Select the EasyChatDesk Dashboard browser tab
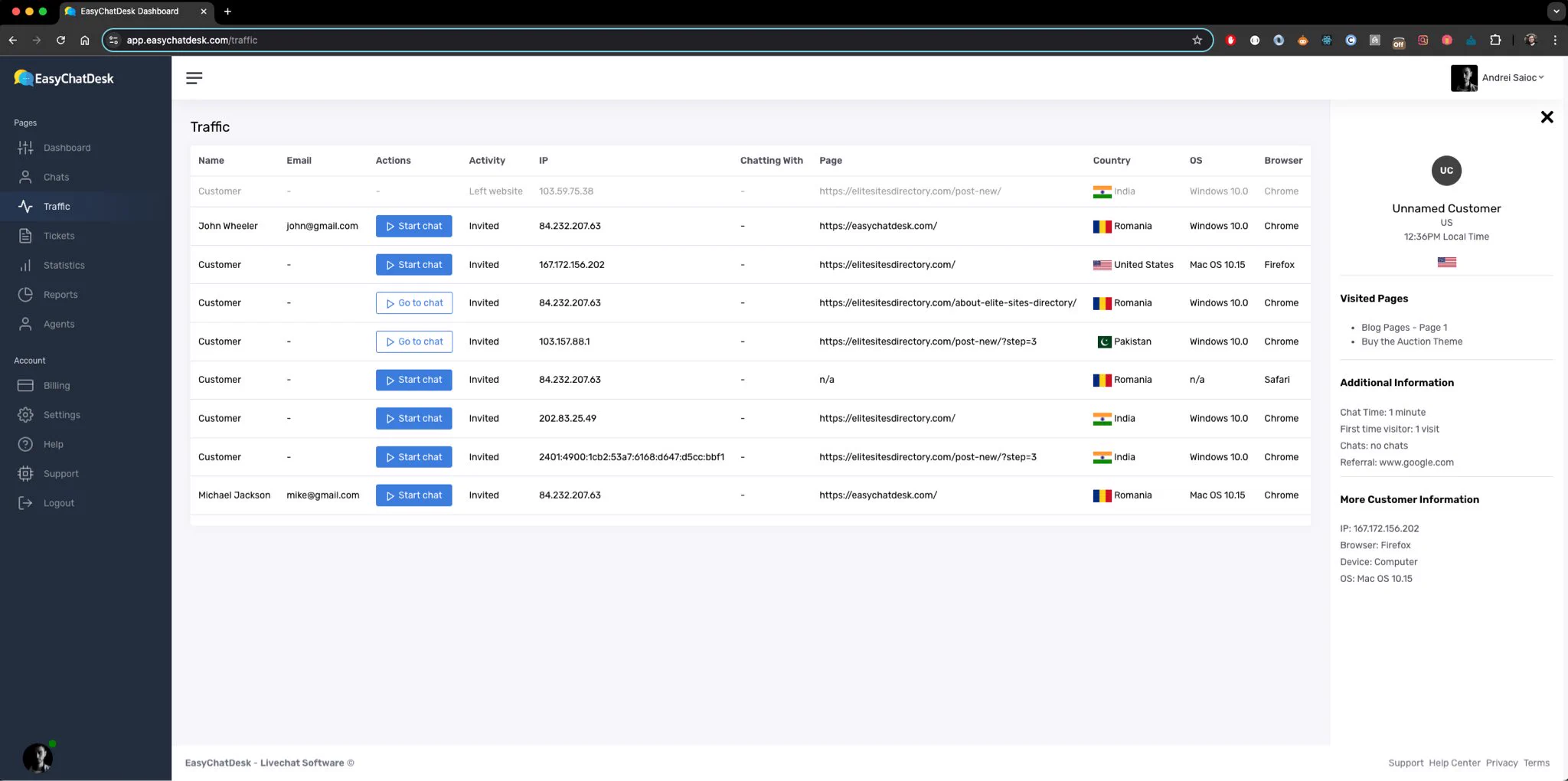 pyautogui.click(x=136, y=11)
